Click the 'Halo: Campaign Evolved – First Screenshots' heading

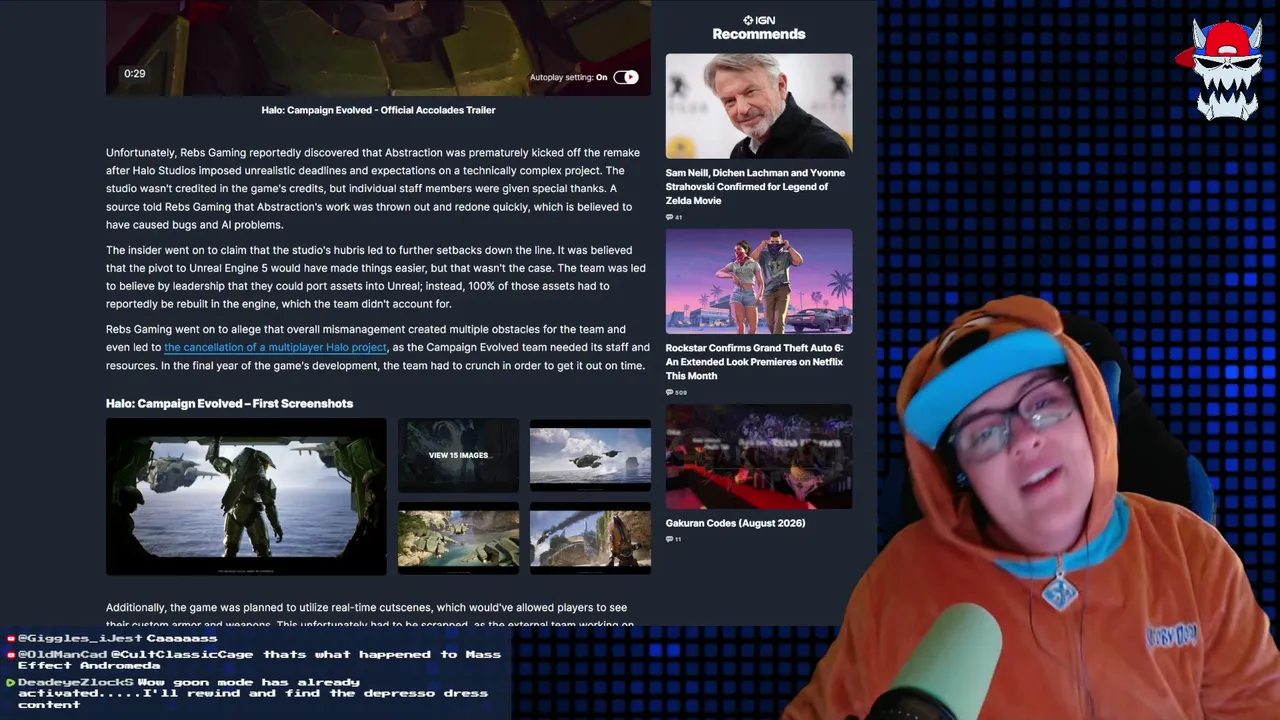pyautogui.click(x=229, y=404)
